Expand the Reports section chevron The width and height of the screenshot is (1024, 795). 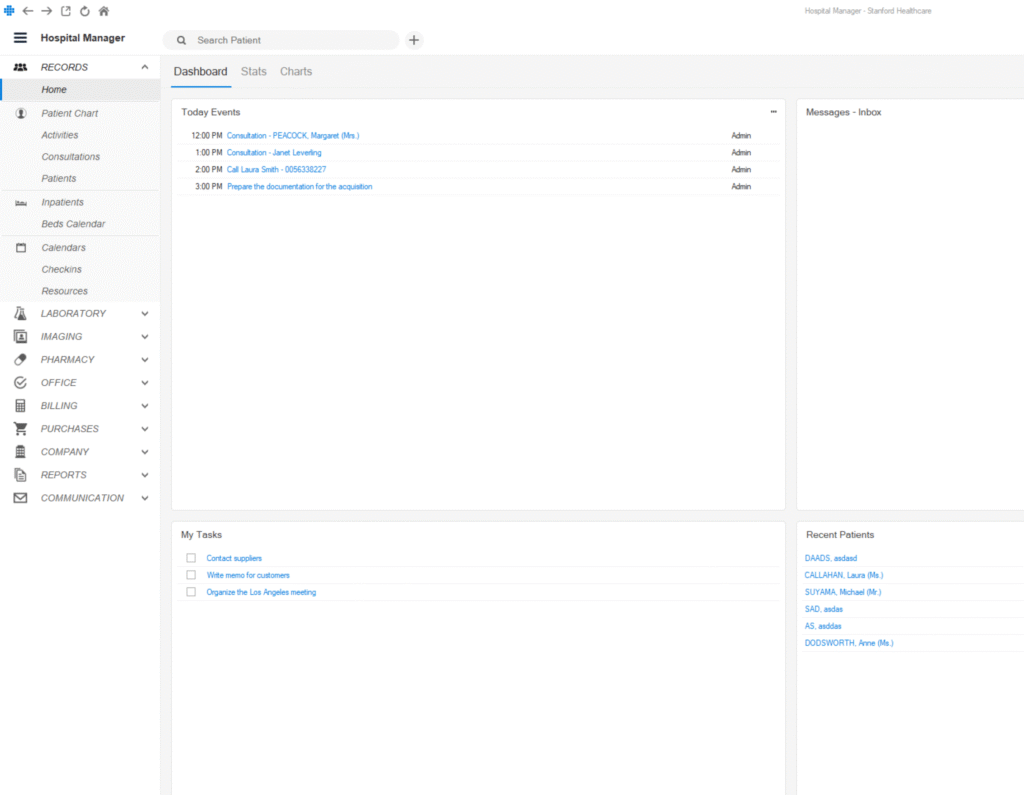pyautogui.click(x=145, y=475)
